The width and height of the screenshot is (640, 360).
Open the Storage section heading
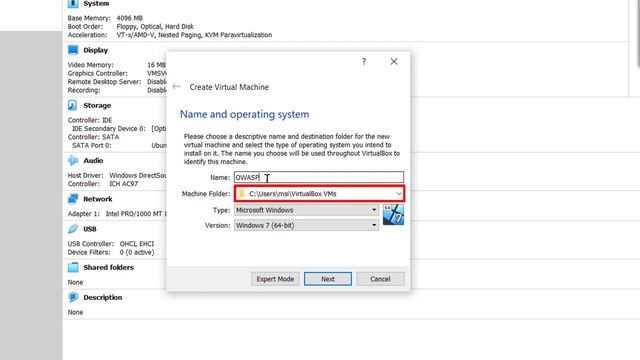(97, 105)
